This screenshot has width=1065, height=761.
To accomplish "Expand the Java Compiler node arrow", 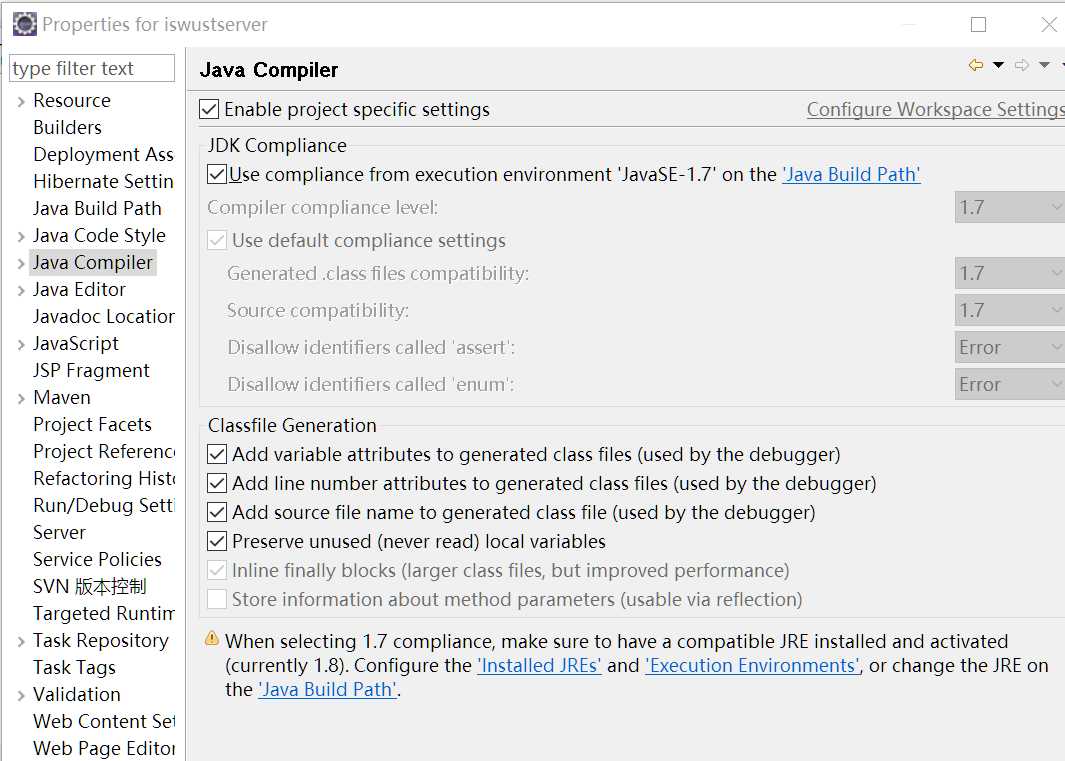I will click(21, 264).
